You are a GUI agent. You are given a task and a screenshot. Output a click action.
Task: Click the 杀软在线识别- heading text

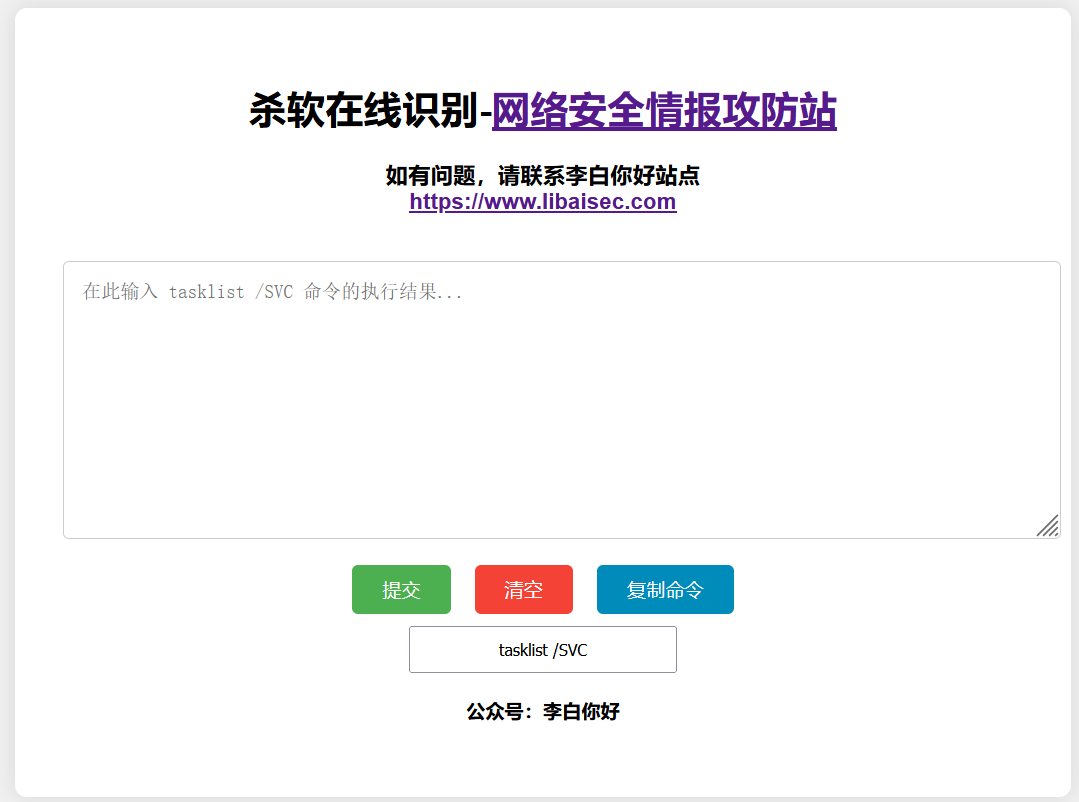[x=370, y=111]
